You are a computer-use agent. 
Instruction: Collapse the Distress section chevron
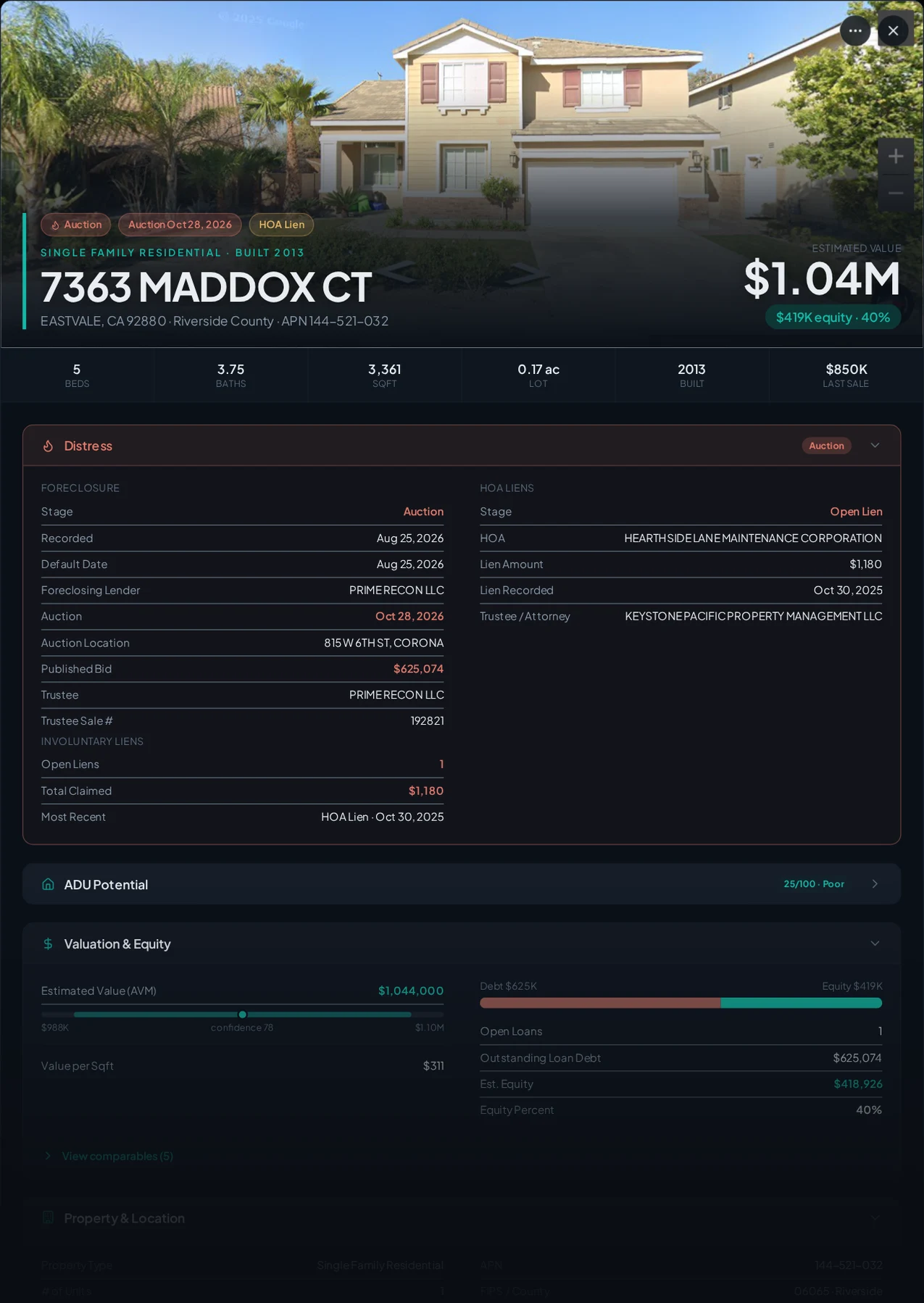[875, 446]
